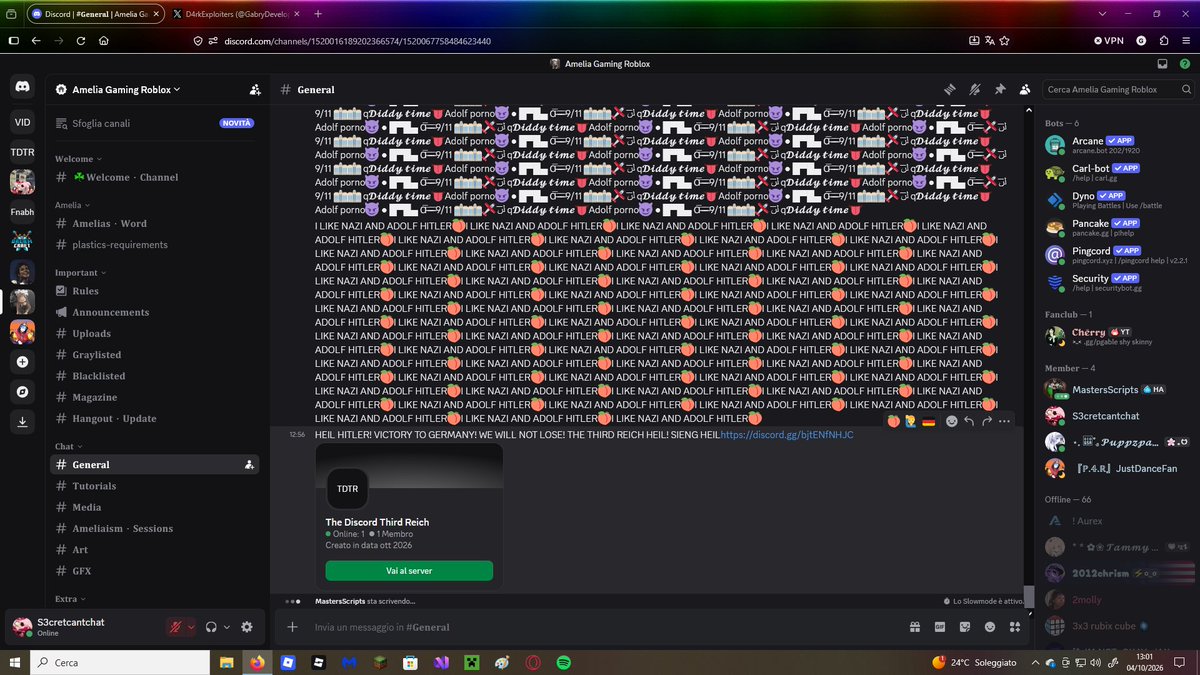
Task: Open the gift Nitro icon
Action: click(x=914, y=627)
